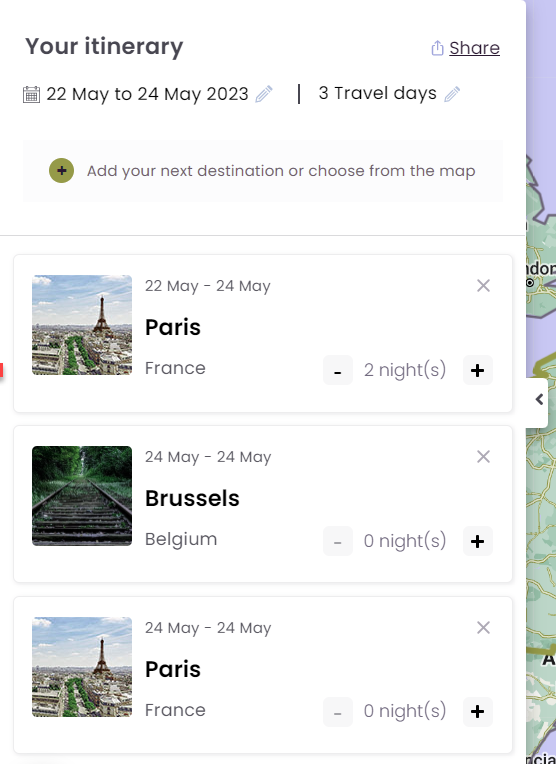Viewport: 556px width, 764px height.
Task: Decrease nights for first Paris stop
Action: (x=338, y=370)
